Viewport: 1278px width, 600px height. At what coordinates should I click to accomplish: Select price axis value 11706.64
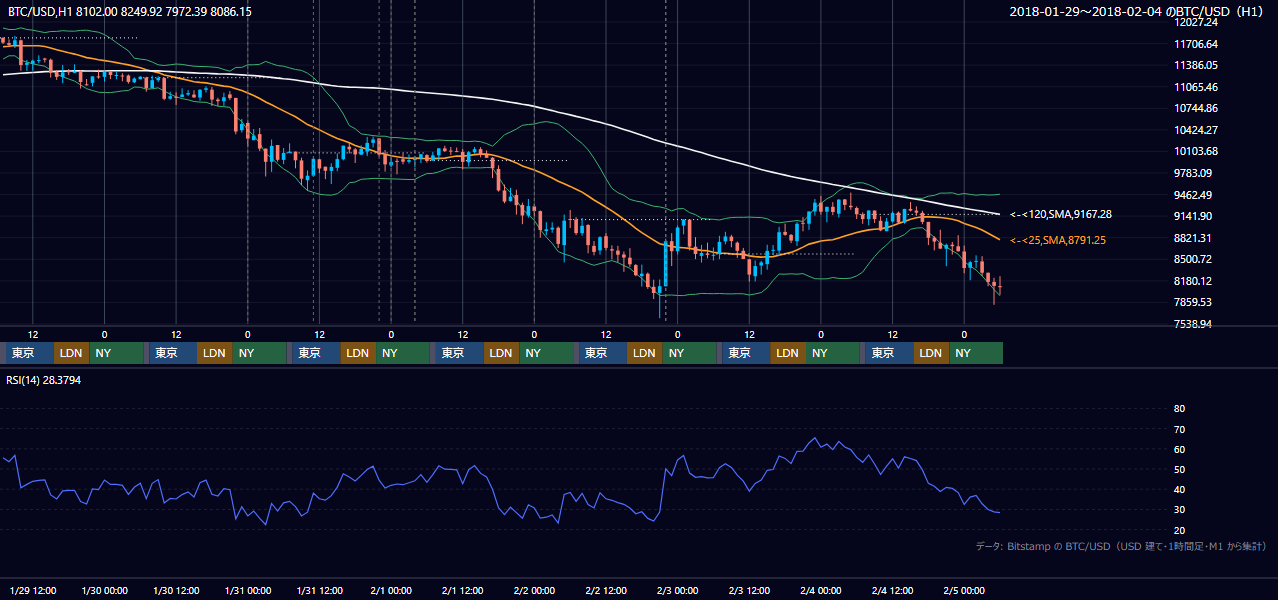click(x=1195, y=44)
